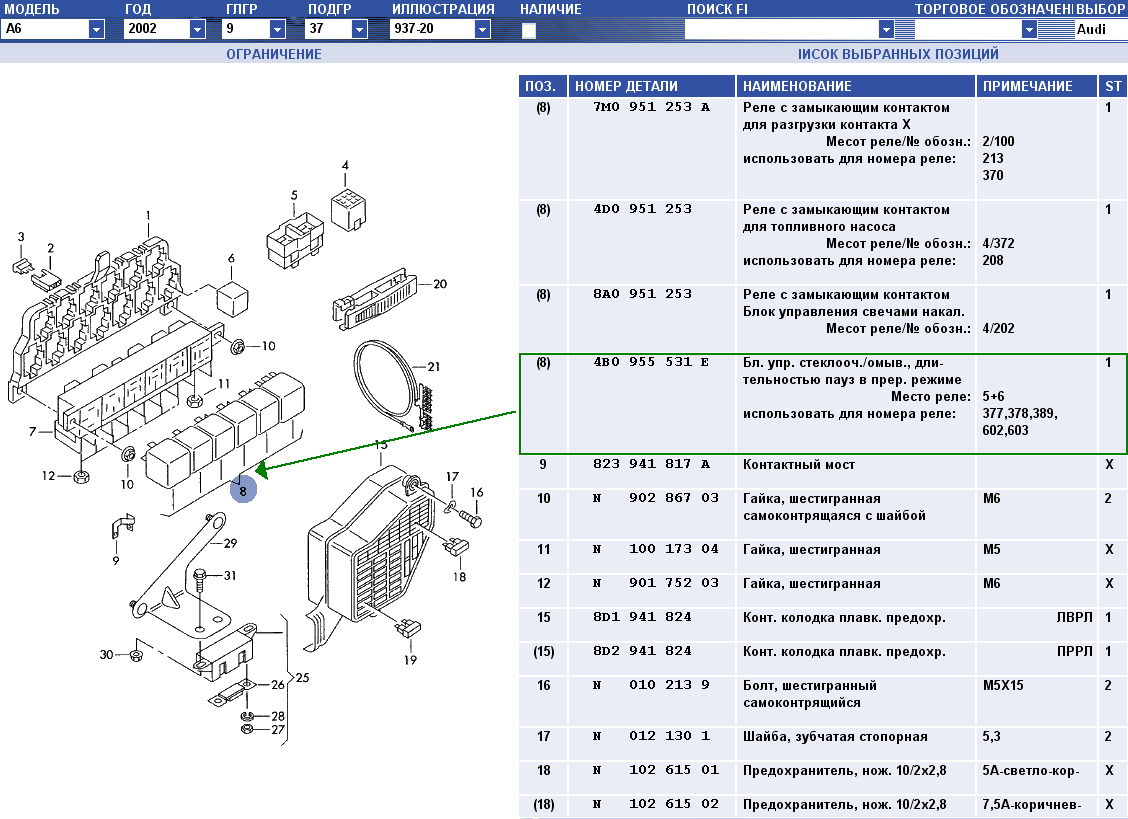The height and width of the screenshot is (819, 1128).
Task: Click the Audi brand field
Action: click(1100, 30)
